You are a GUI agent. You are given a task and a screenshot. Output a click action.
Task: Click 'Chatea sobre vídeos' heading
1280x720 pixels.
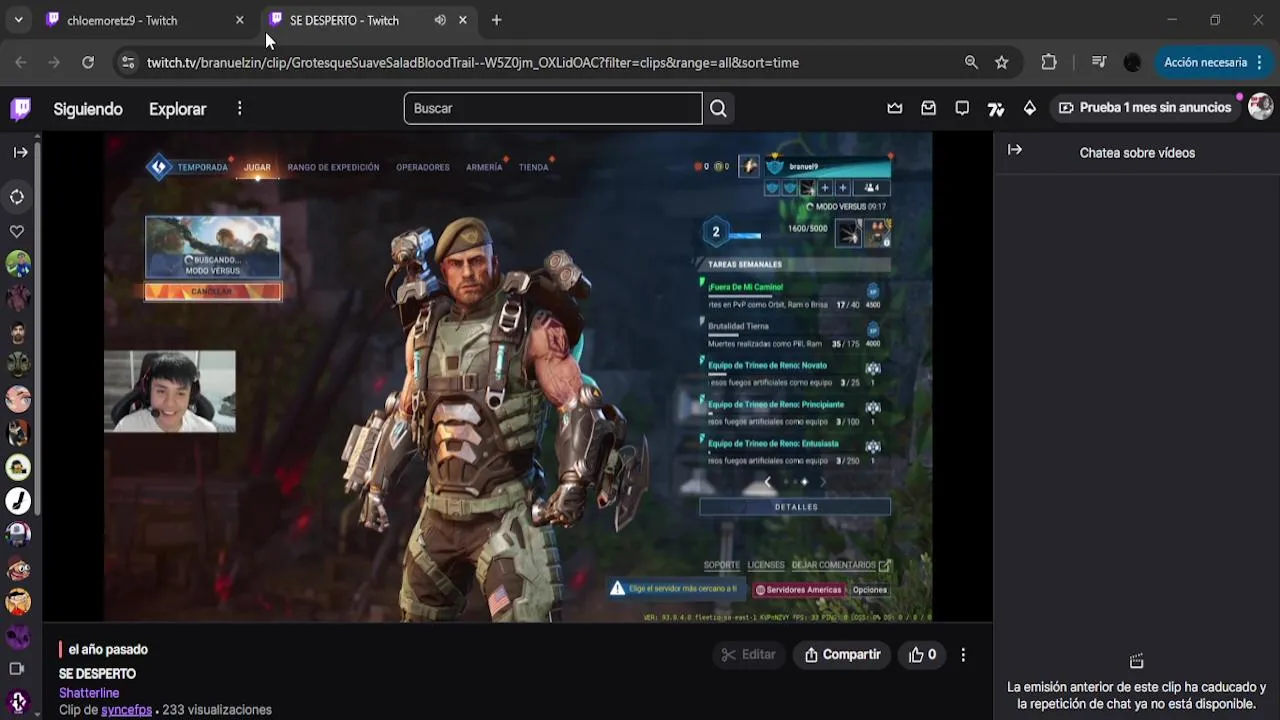click(1137, 153)
